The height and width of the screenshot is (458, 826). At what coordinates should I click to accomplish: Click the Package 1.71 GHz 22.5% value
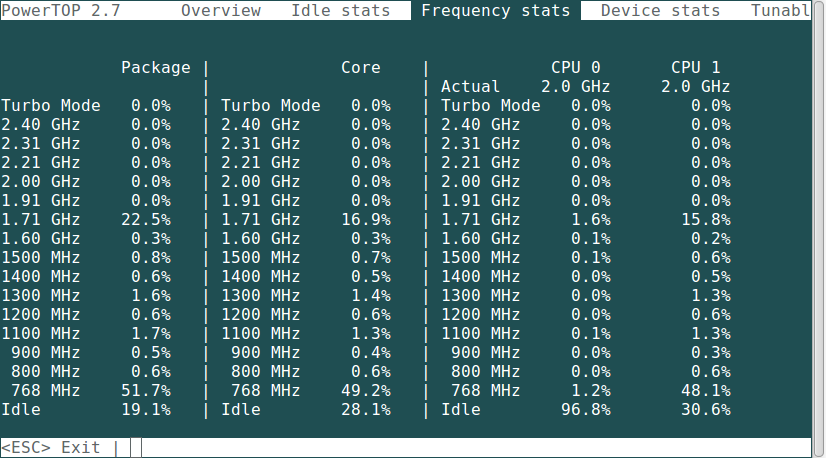[x=146, y=220]
